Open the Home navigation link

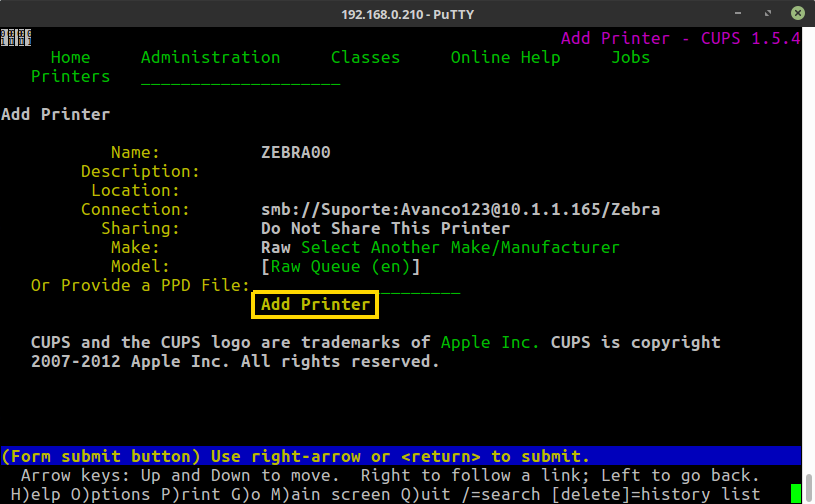(x=70, y=57)
